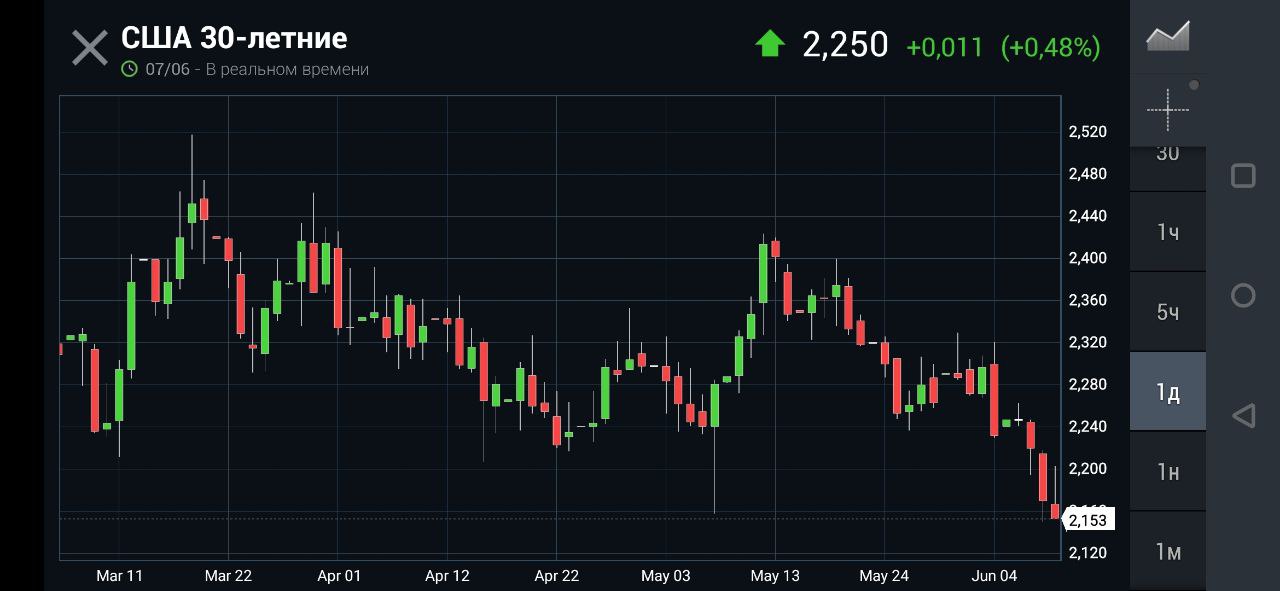Viewport: 1280px width, 591px height.
Task: Click the Mar 11 date label
Action: [x=119, y=575]
